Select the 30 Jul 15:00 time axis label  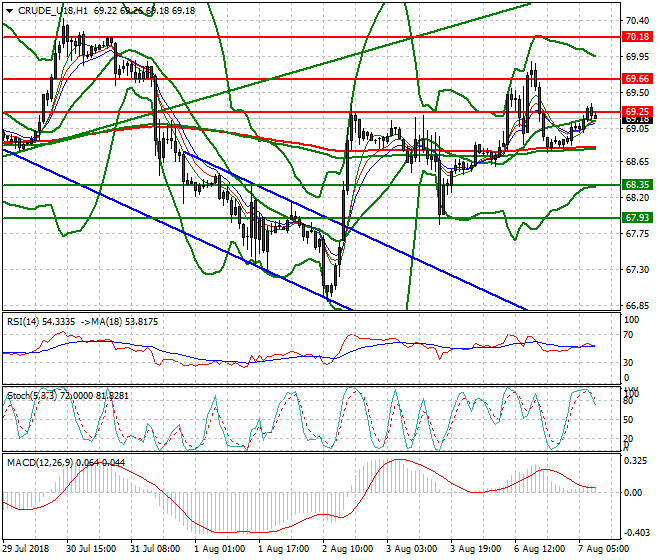pyautogui.click(x=91, y=549)
